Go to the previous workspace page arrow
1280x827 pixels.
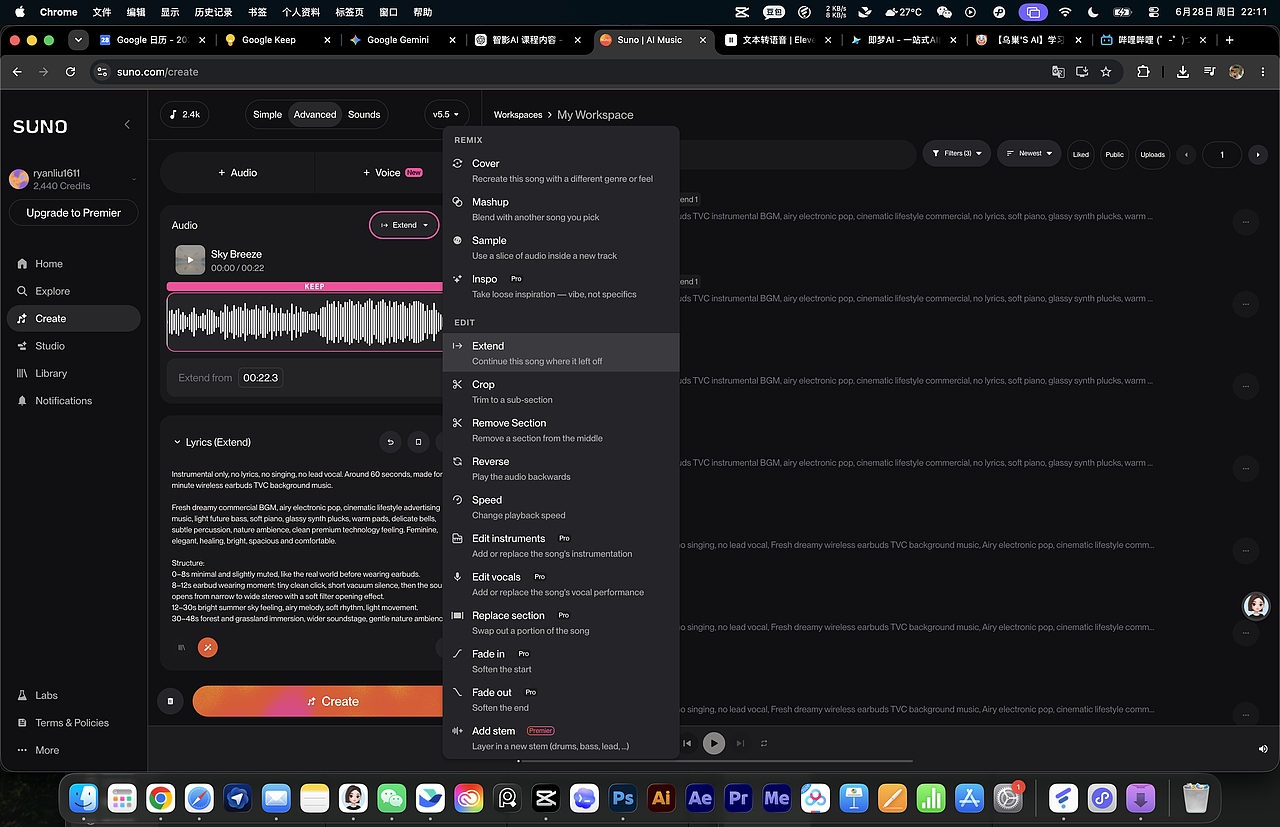[x=1187, y=154]
